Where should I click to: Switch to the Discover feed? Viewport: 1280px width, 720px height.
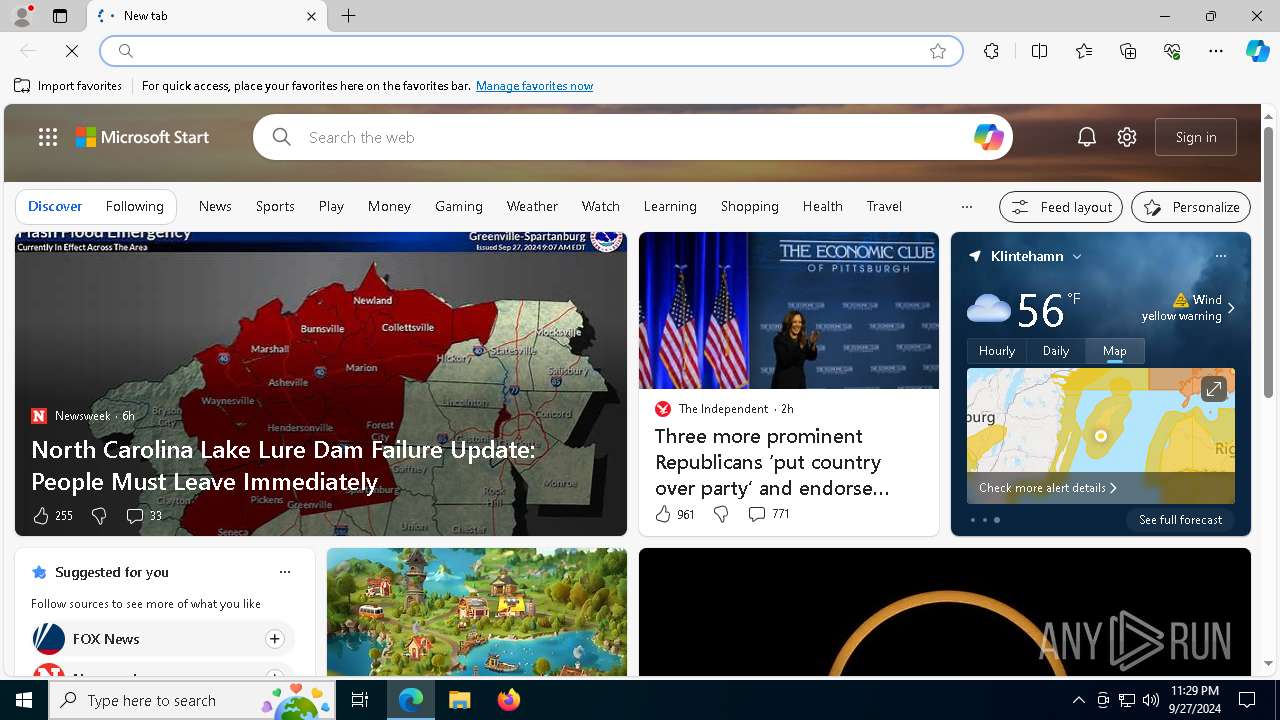coord(55,206)
